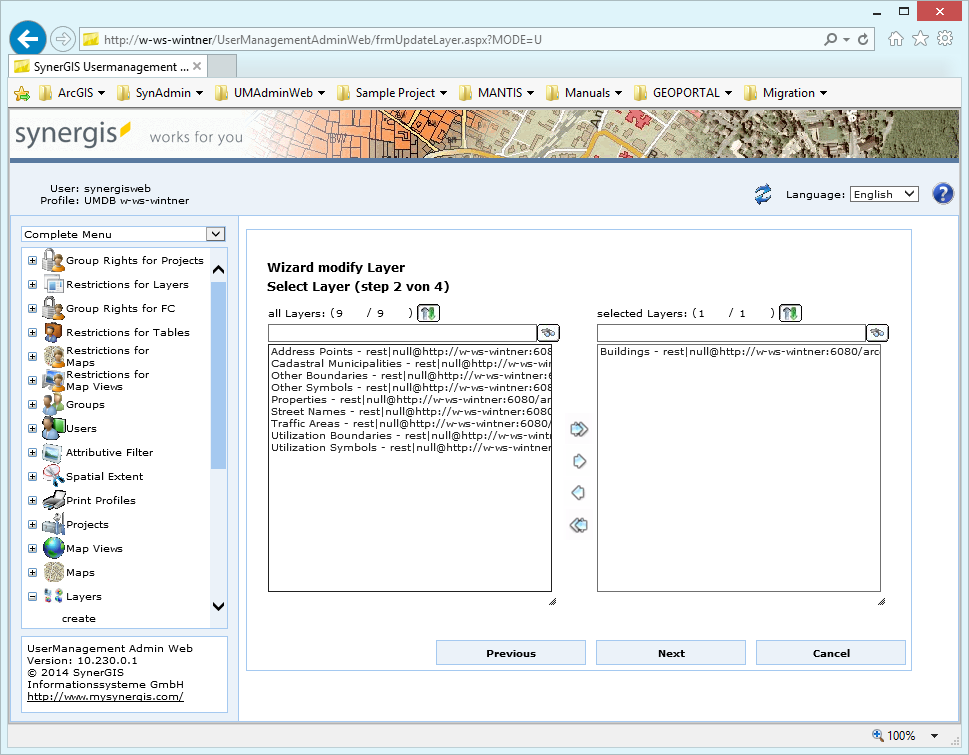Expand the Groups tree node
The width and height of the screenshot is (969, 755).
click(33, 405)
